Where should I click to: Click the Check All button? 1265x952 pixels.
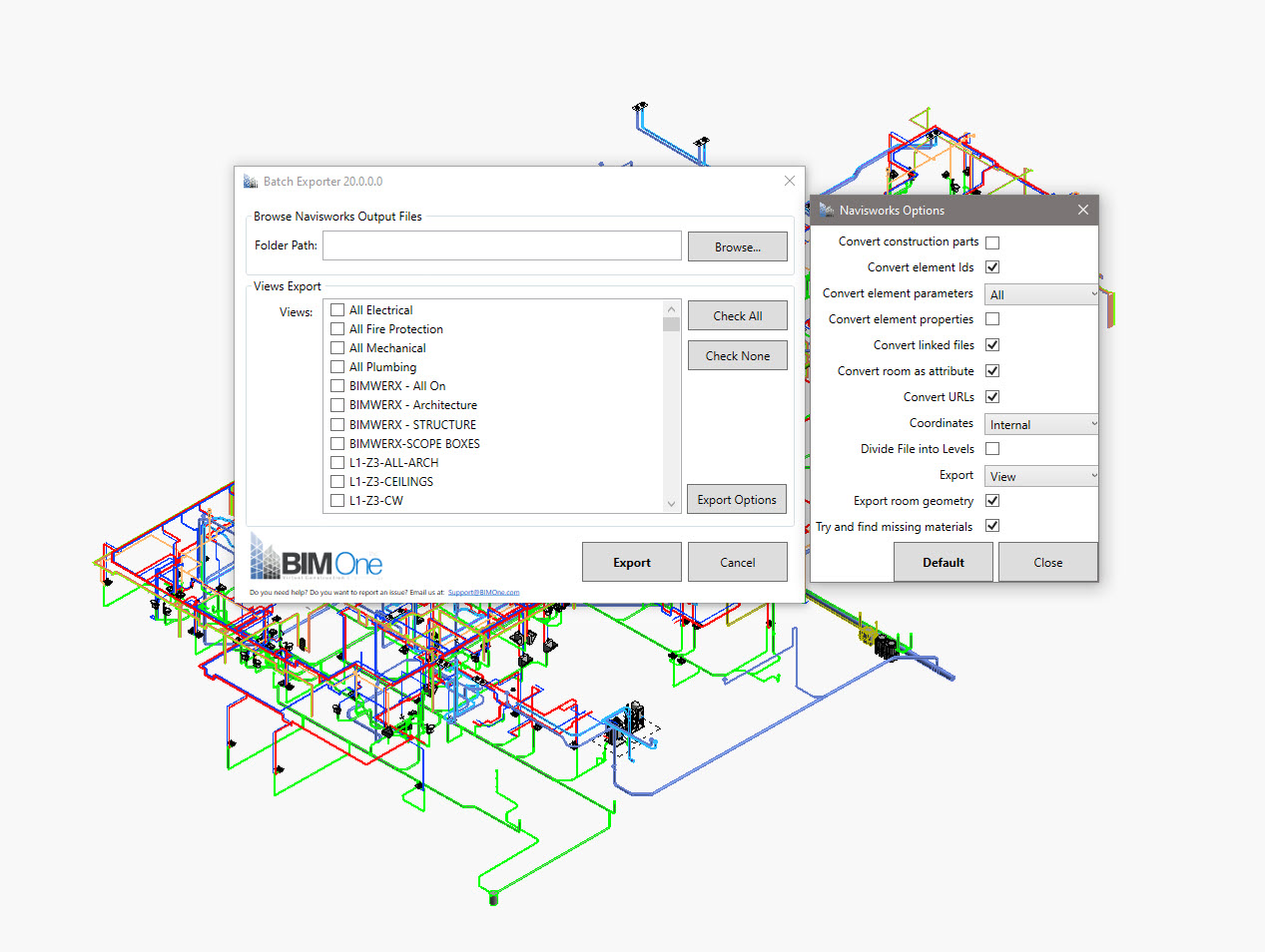[x=737, y=316]
